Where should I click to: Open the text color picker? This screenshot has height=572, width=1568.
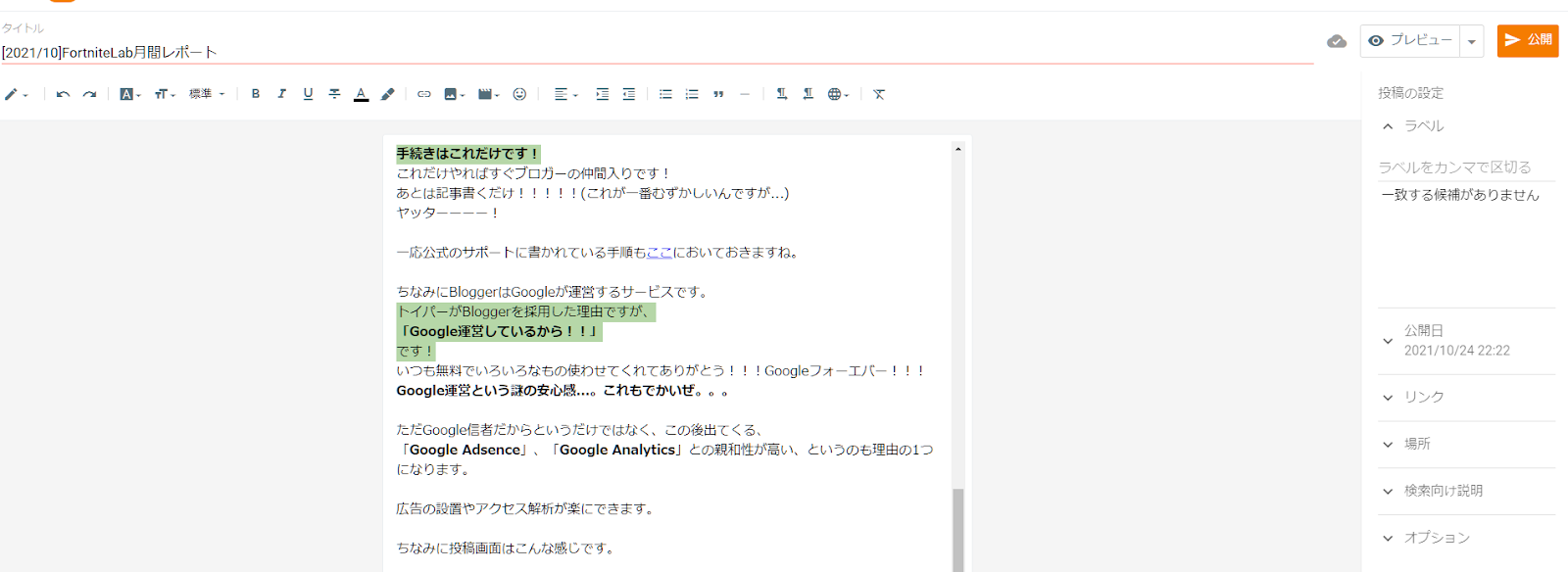[x=361, y=94]
